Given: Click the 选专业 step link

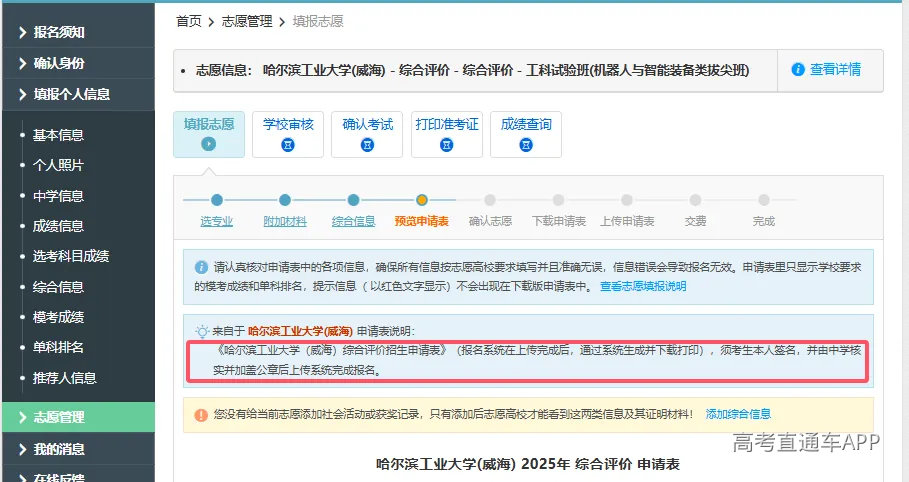Looking at the screenshot, I should [217, 222].
